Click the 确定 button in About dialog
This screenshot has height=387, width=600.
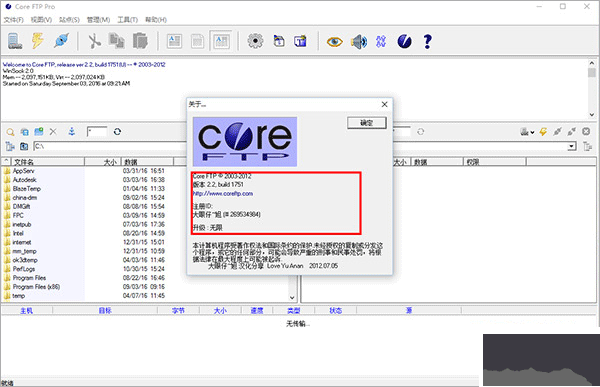[x=367, y=123]
